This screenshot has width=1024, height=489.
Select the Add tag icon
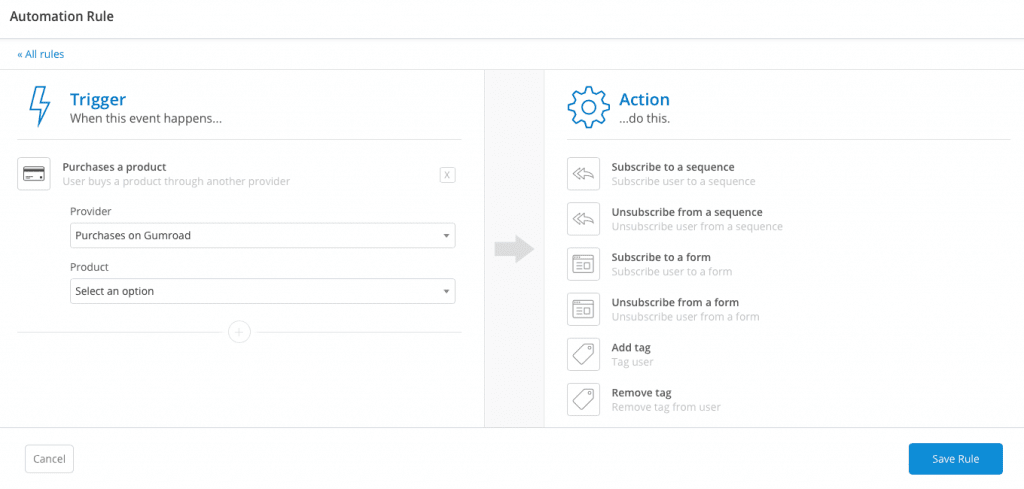[x=583, y=355]
